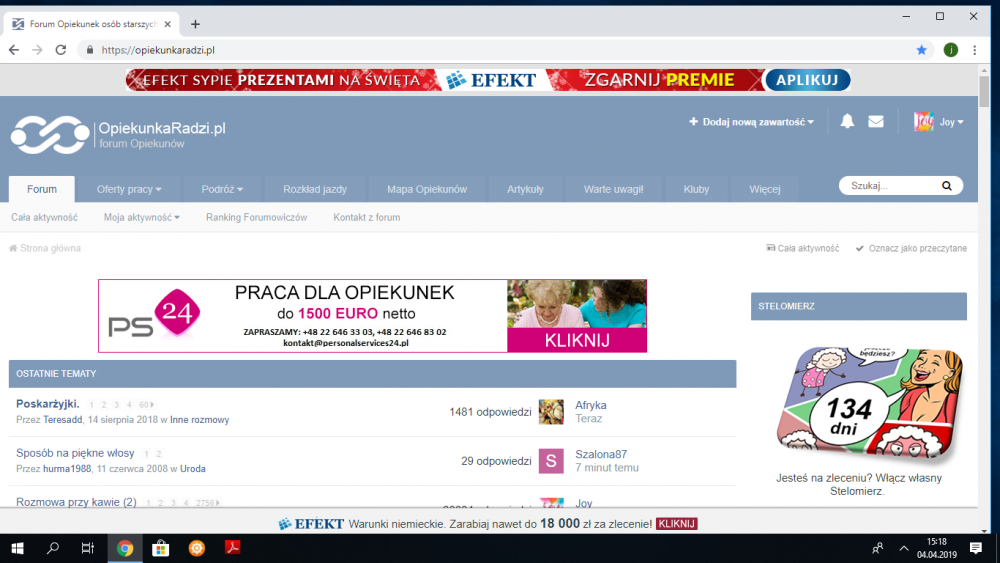Open Cała aktywność link near breadcrumb
1000x563 pixels.
click(x=802, y=248)
